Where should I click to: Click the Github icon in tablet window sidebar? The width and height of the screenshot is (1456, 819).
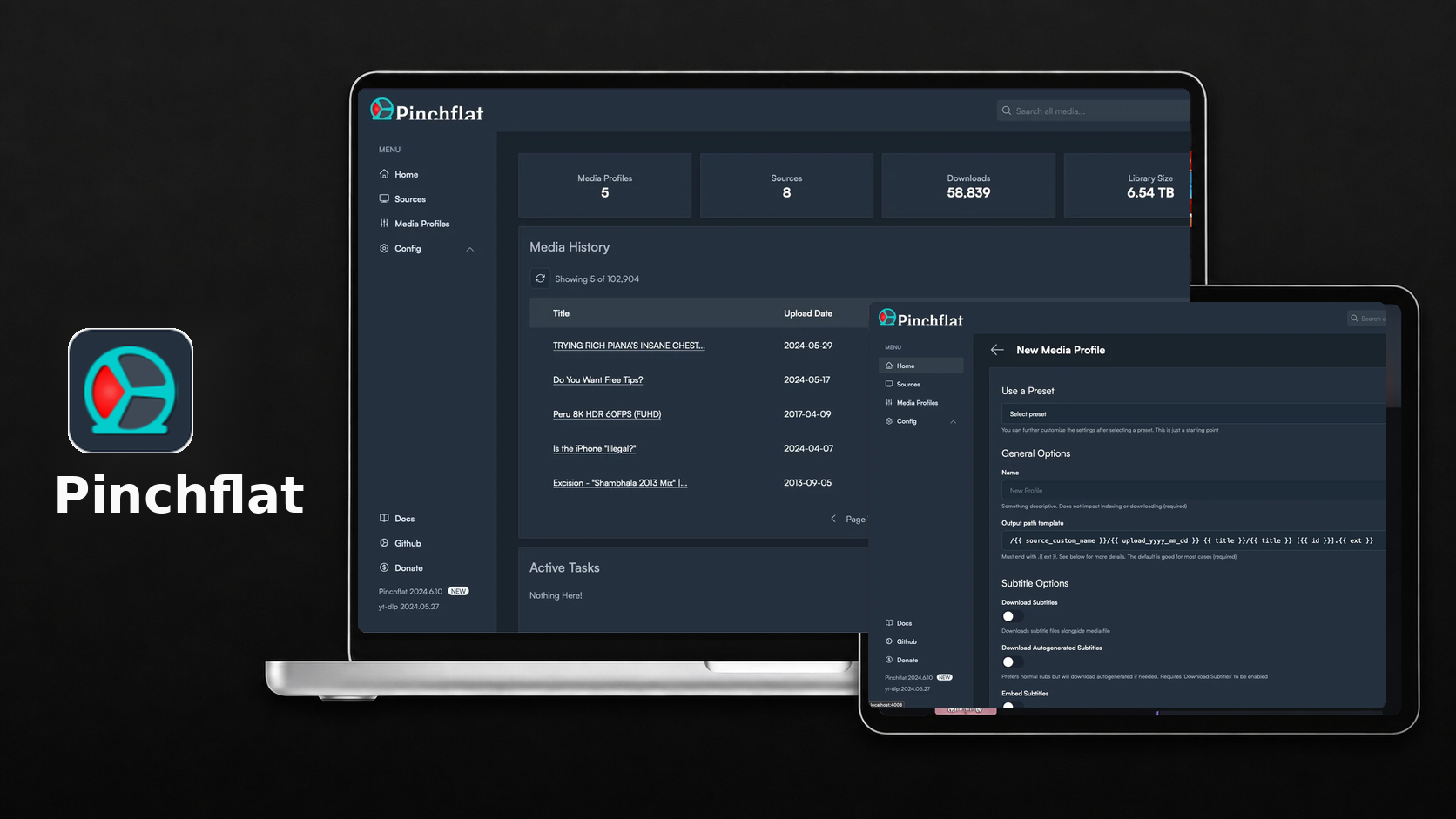(889, 641)
